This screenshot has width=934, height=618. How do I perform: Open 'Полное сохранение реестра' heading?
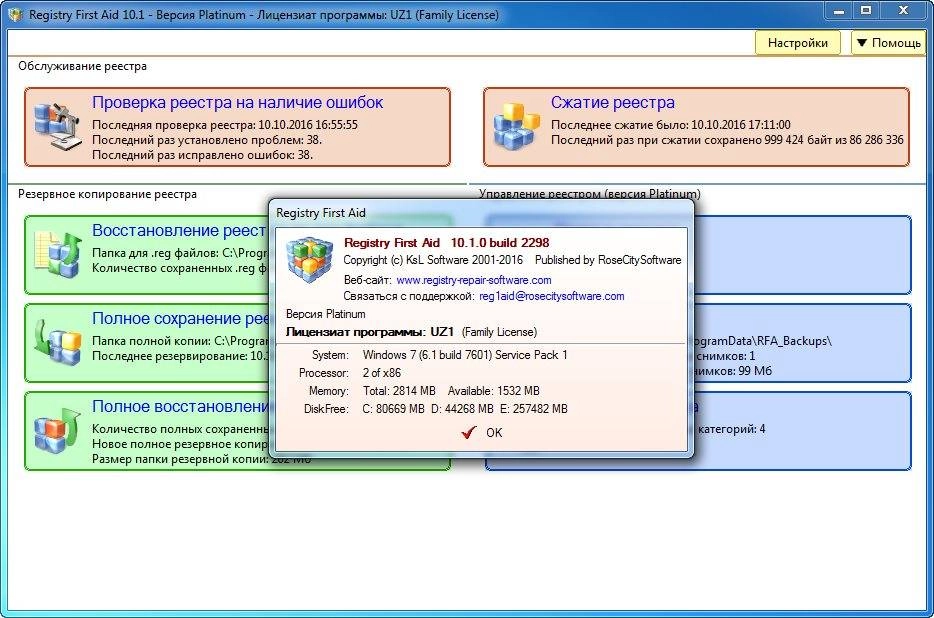[x=180, y=319]
